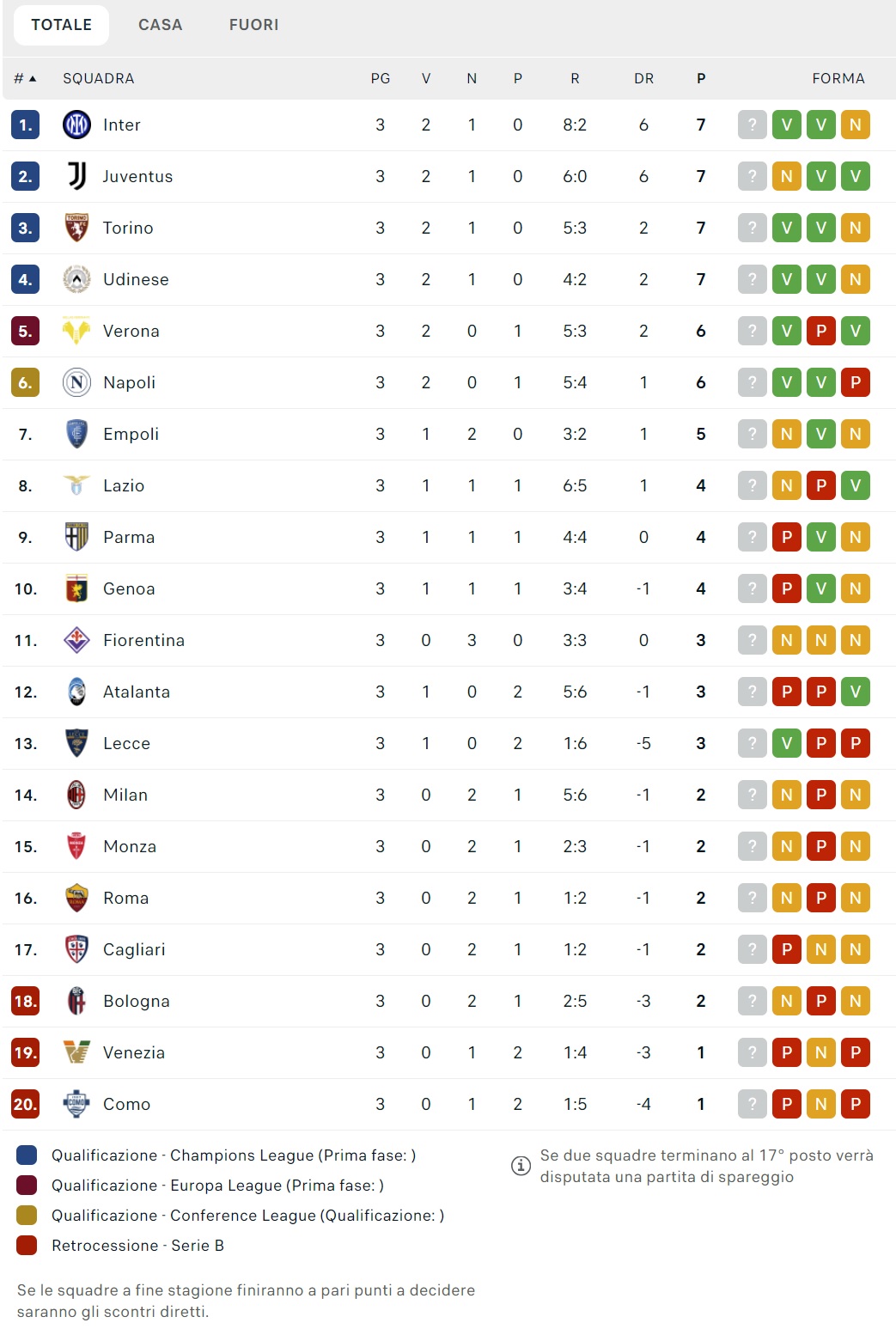
Task: Click the Juventus club logo
Action: click(x=76, y=176)
